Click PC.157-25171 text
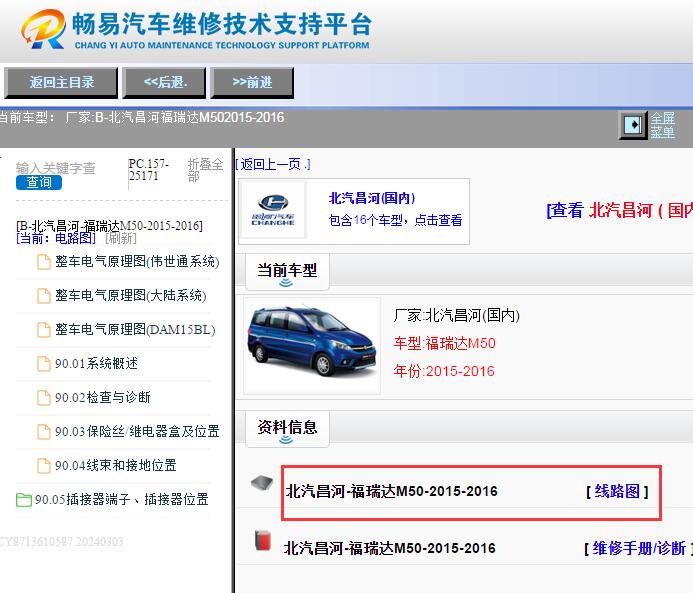 [148, 170]
